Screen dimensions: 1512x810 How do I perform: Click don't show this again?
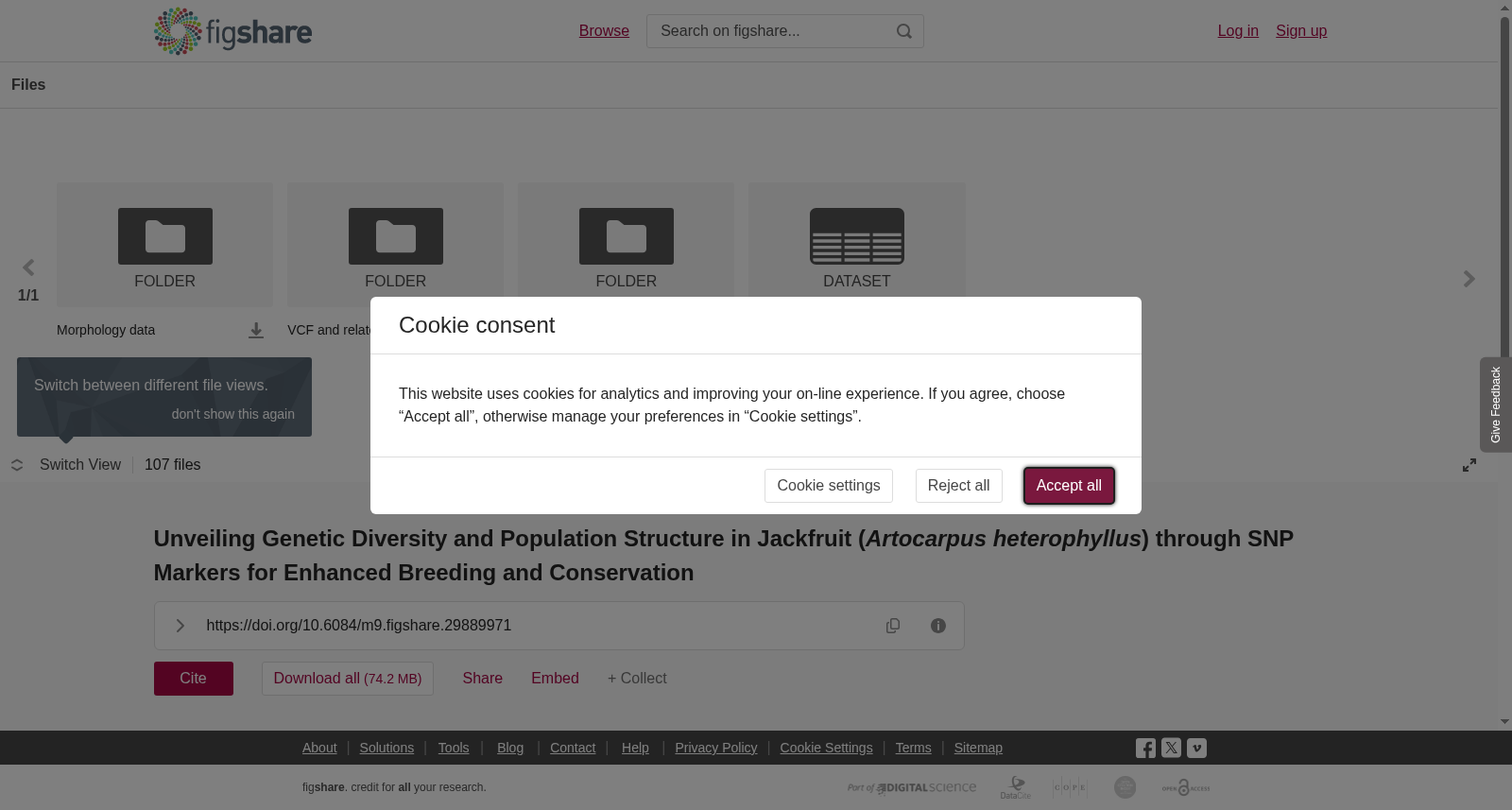coord(232,414)
